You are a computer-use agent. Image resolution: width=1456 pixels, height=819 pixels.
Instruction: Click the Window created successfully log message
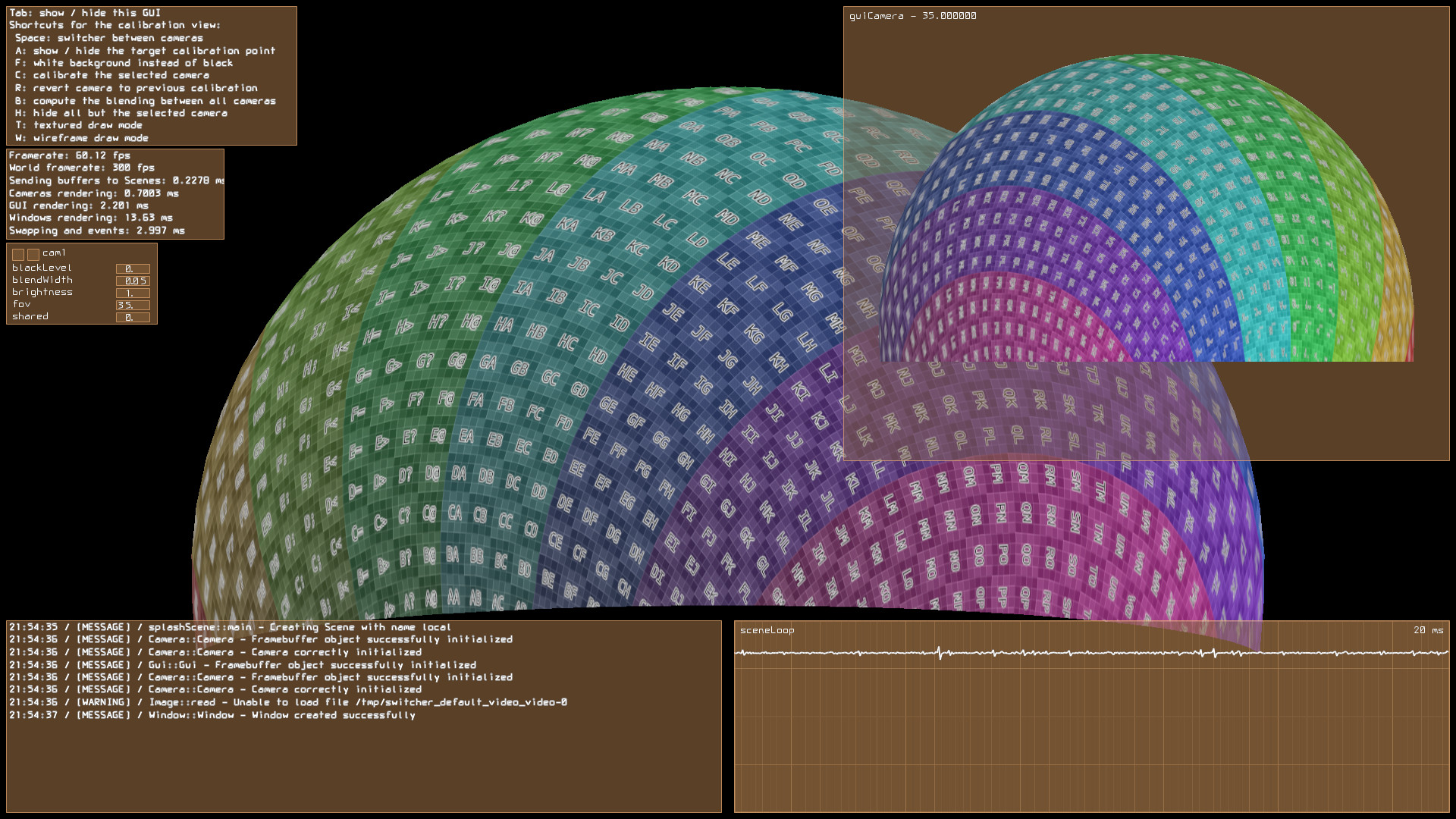coord(212,714)
